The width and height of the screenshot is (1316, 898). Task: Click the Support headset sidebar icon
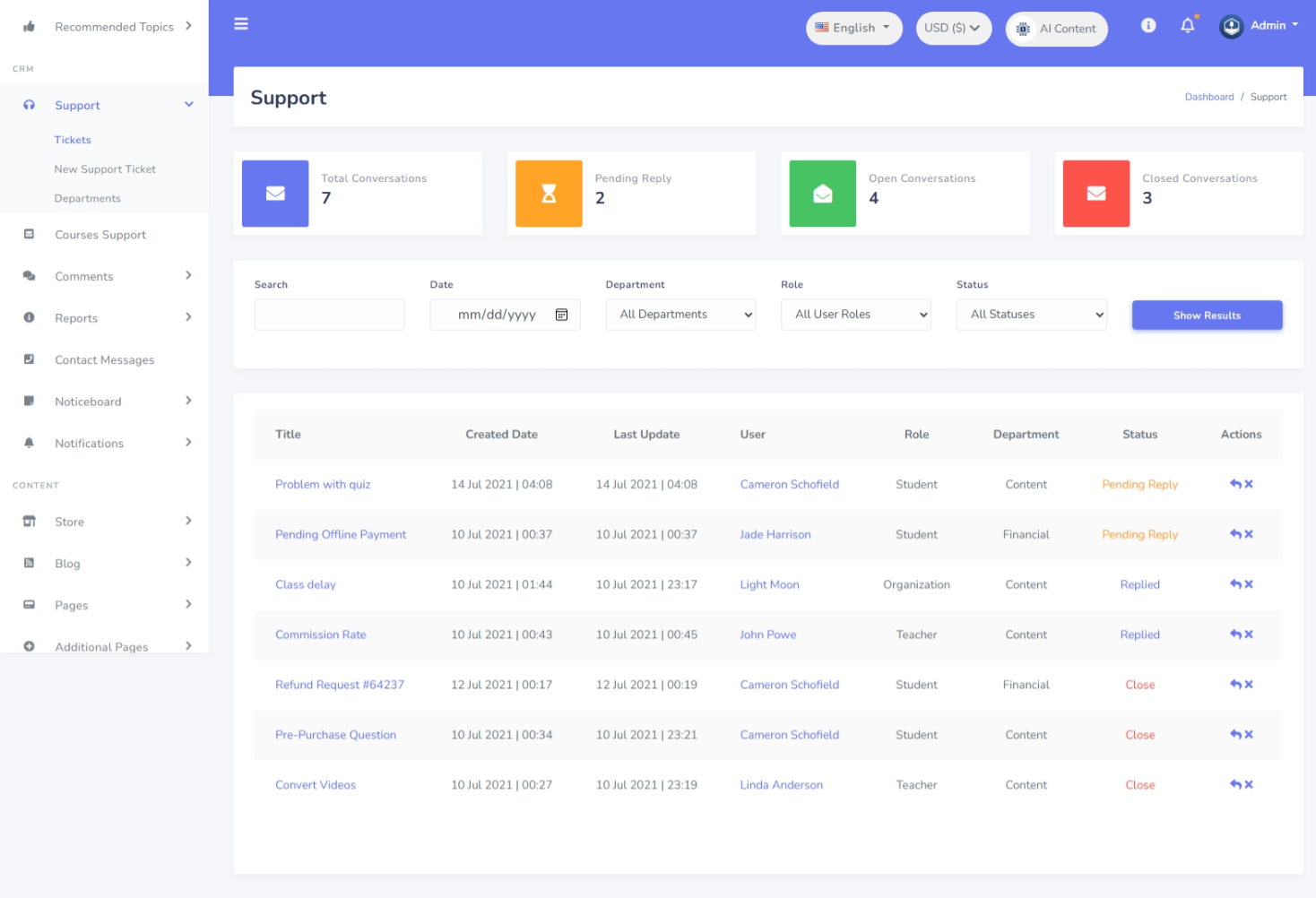pyautogui.click(x=29, y=105)
